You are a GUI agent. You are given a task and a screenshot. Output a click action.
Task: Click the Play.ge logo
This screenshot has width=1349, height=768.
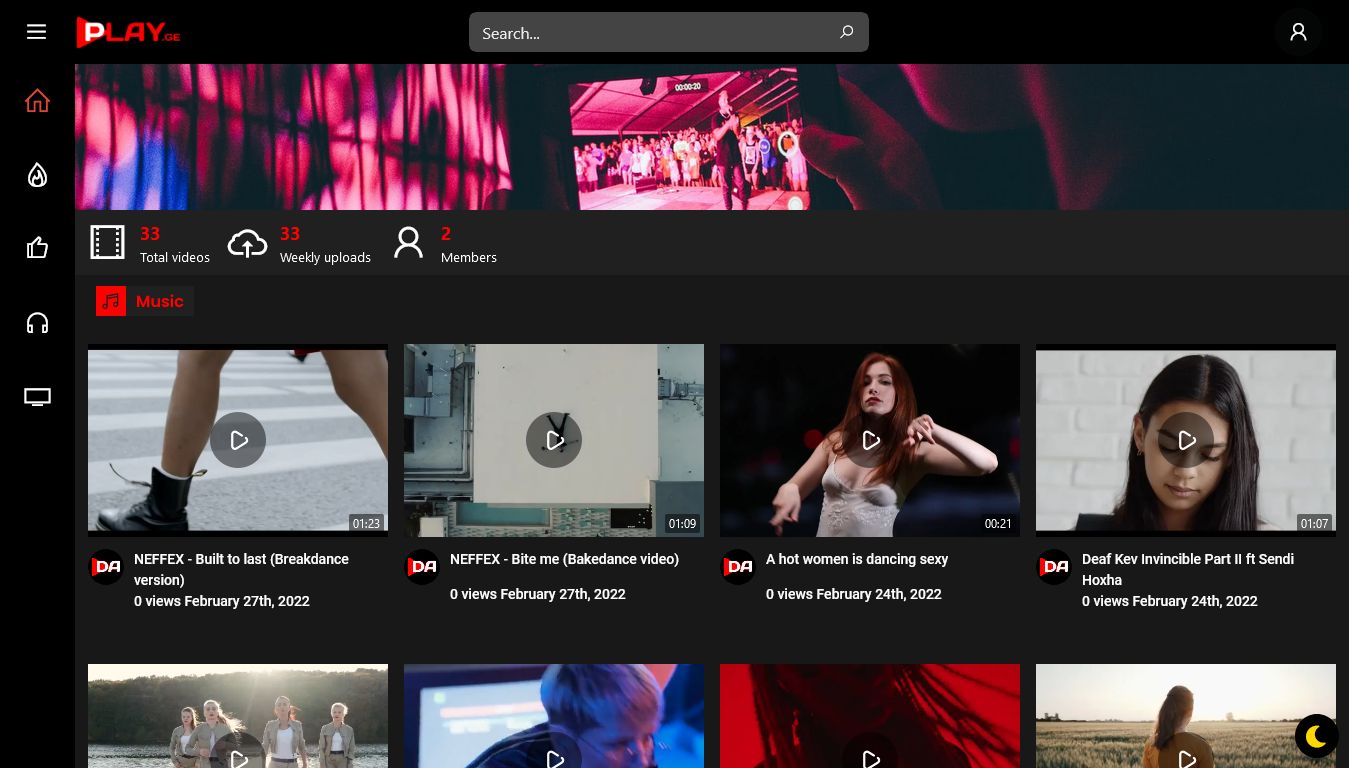click(128, 32)
